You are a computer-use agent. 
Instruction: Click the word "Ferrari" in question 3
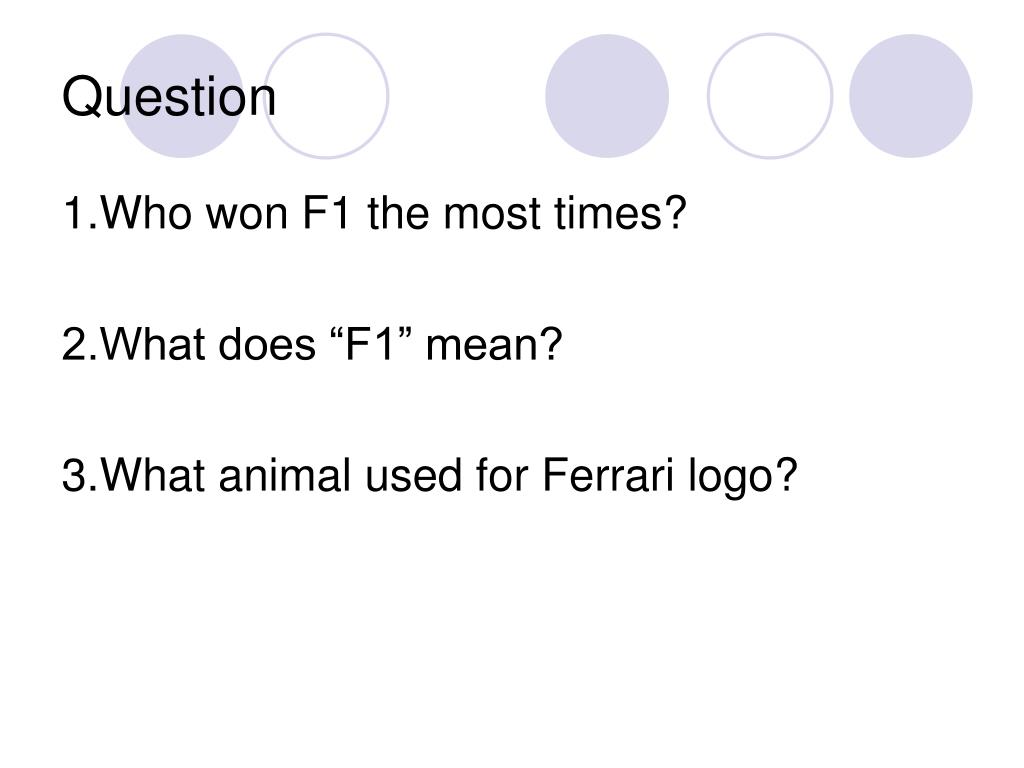[x=608, y=475]
